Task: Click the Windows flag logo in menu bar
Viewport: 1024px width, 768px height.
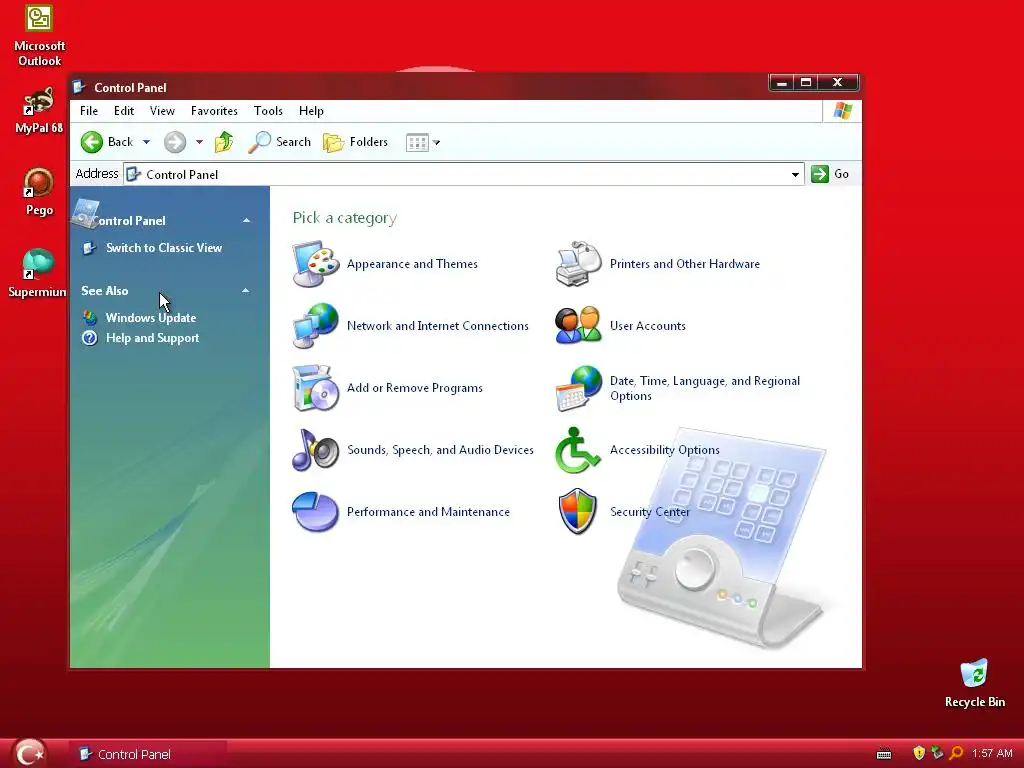Action: coord(842,111)
